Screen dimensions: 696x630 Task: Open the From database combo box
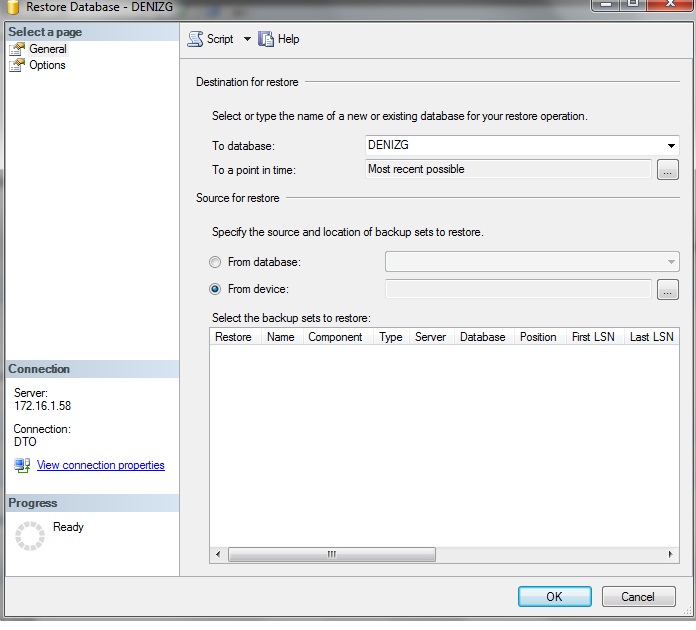click(x=532, y=262)
